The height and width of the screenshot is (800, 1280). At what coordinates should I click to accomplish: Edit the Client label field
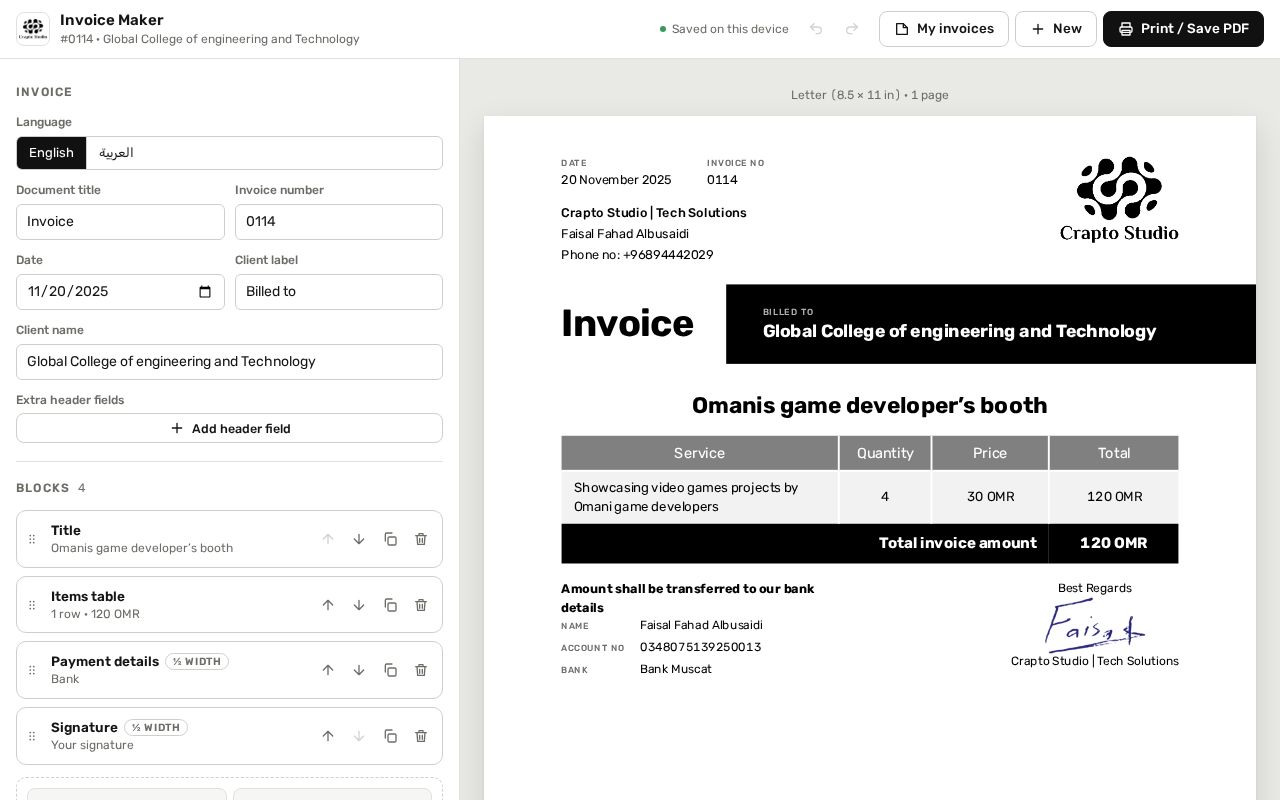pyautogui.click(x=339, y=292)
